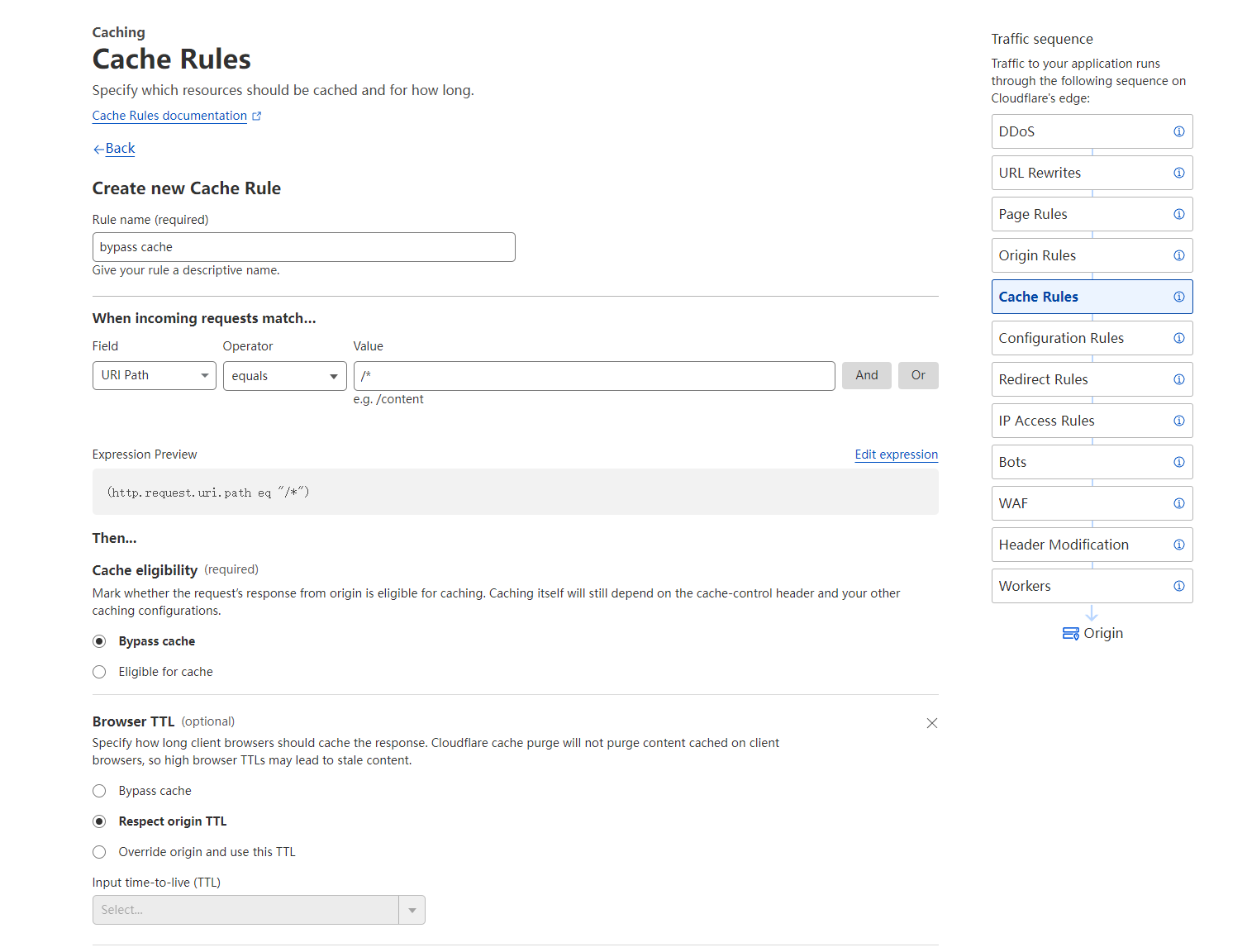This screenshot has width=1247, height=952.
Task: Click the info icon beside URL Rewrites
Action: pyautogui.click(x=1178, y=173)
